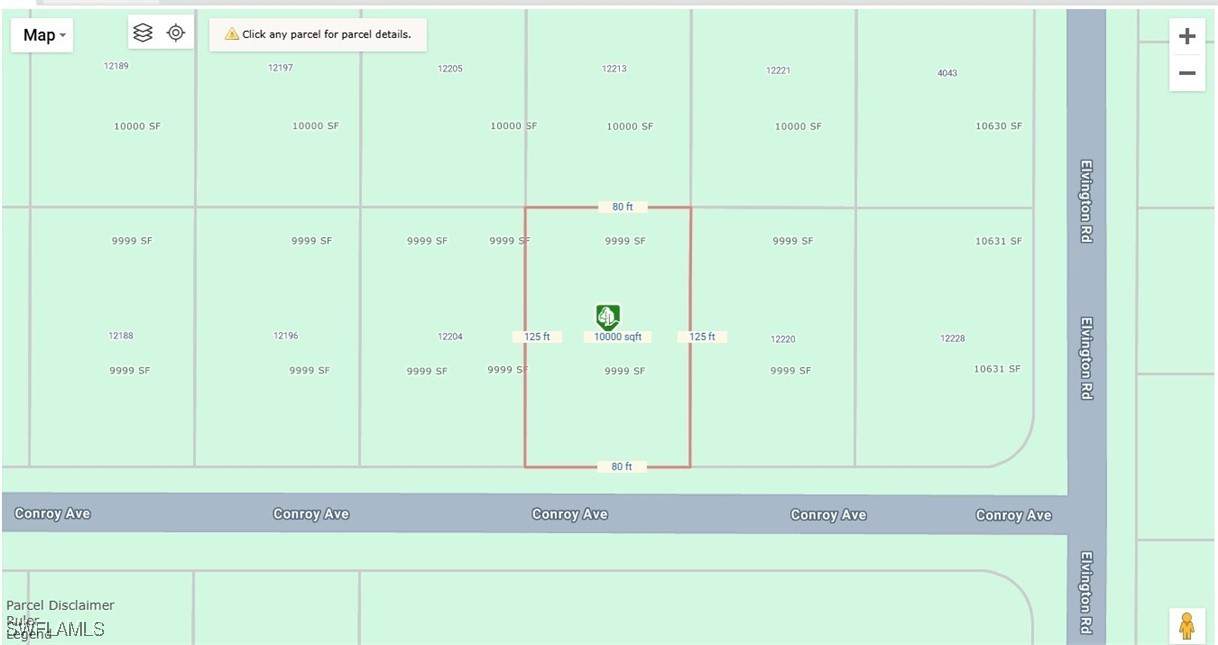The width and height of the screenshot is (1218, 645).
Task: Select the yellow Street View pegman
Action: 1187,626
